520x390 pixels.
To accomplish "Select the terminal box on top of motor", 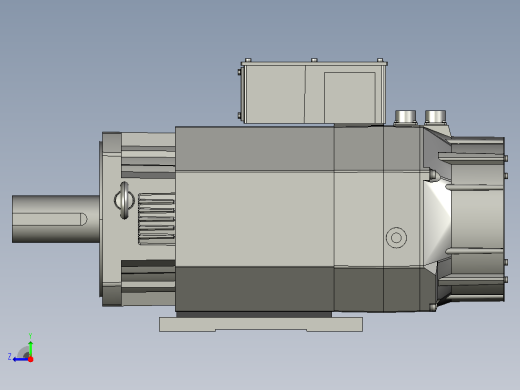I will point(314,92).
